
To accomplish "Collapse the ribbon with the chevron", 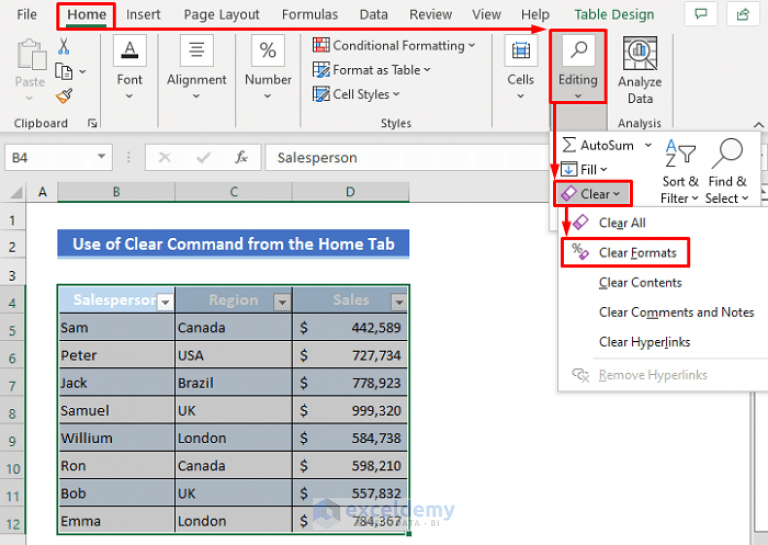I will pos(759,125).
